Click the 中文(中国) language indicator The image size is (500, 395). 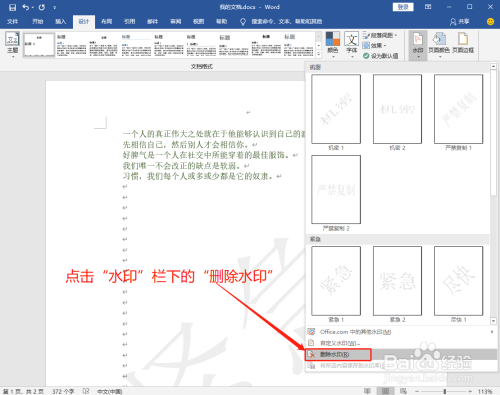(x=110, y=391)
